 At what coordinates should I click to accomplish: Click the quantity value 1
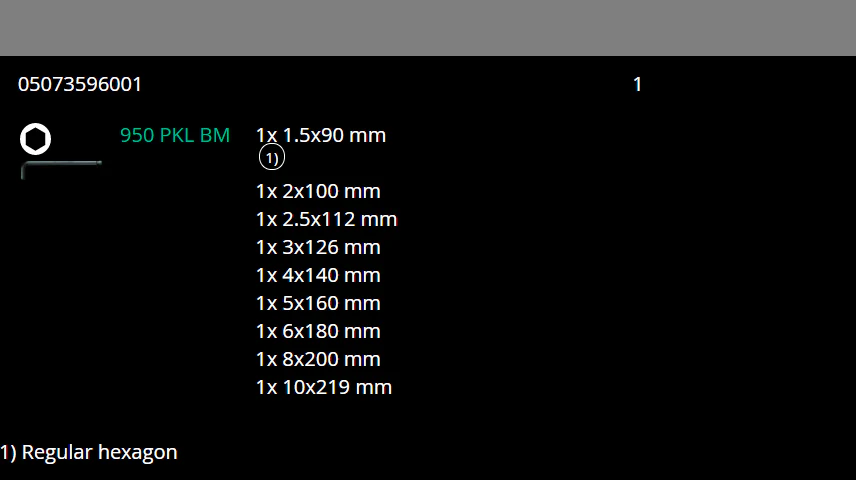[x=637, y=85]
